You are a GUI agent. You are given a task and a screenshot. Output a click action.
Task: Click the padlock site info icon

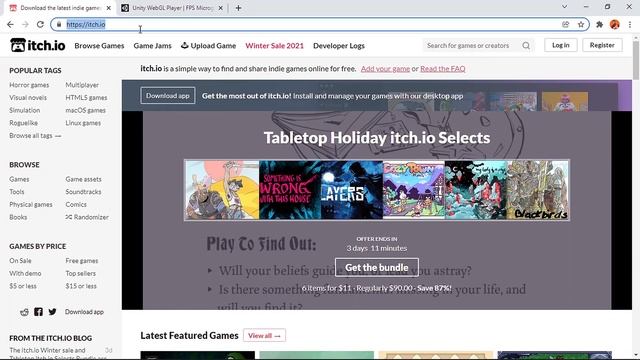[59, 24]
